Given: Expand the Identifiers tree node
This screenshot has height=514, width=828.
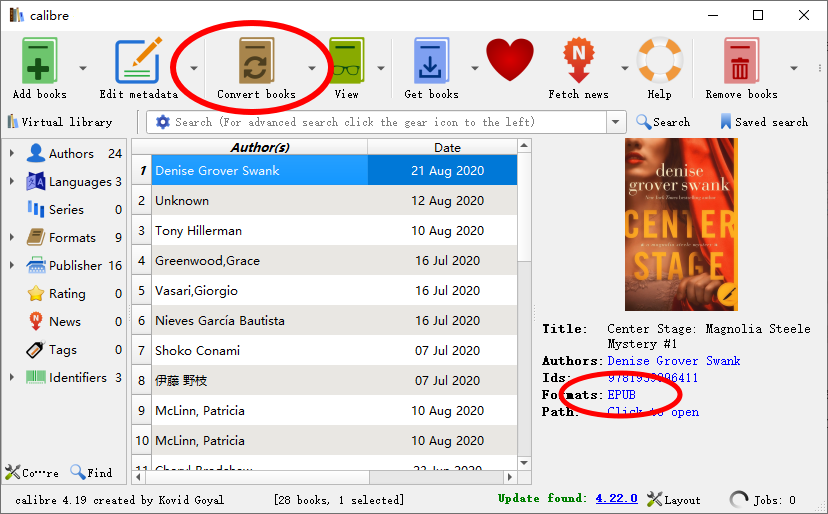Looking at the screenshot, I should click(12, 377).
